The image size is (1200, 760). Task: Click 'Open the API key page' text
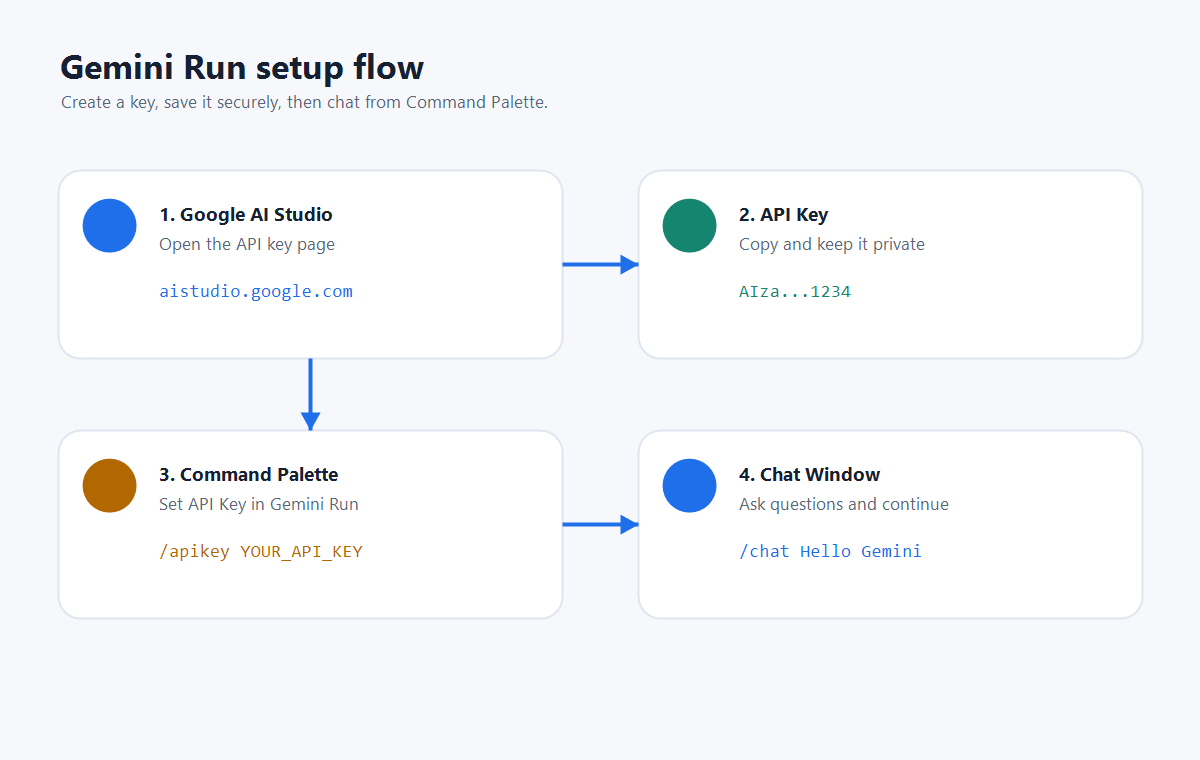pyautogui.click(x=247, y=244)
